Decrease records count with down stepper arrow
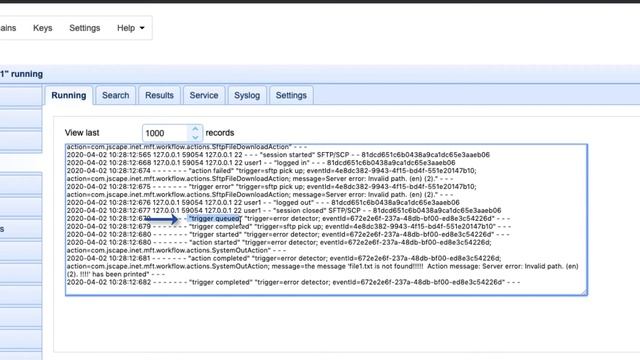 click(195, 137)
